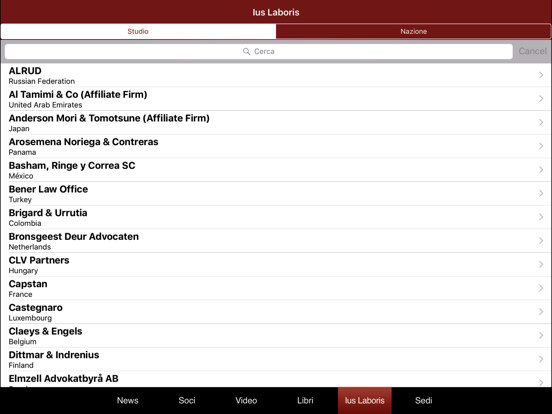Click the Luxembourg country label
The image size is (552, 414).
click(30, 318)
